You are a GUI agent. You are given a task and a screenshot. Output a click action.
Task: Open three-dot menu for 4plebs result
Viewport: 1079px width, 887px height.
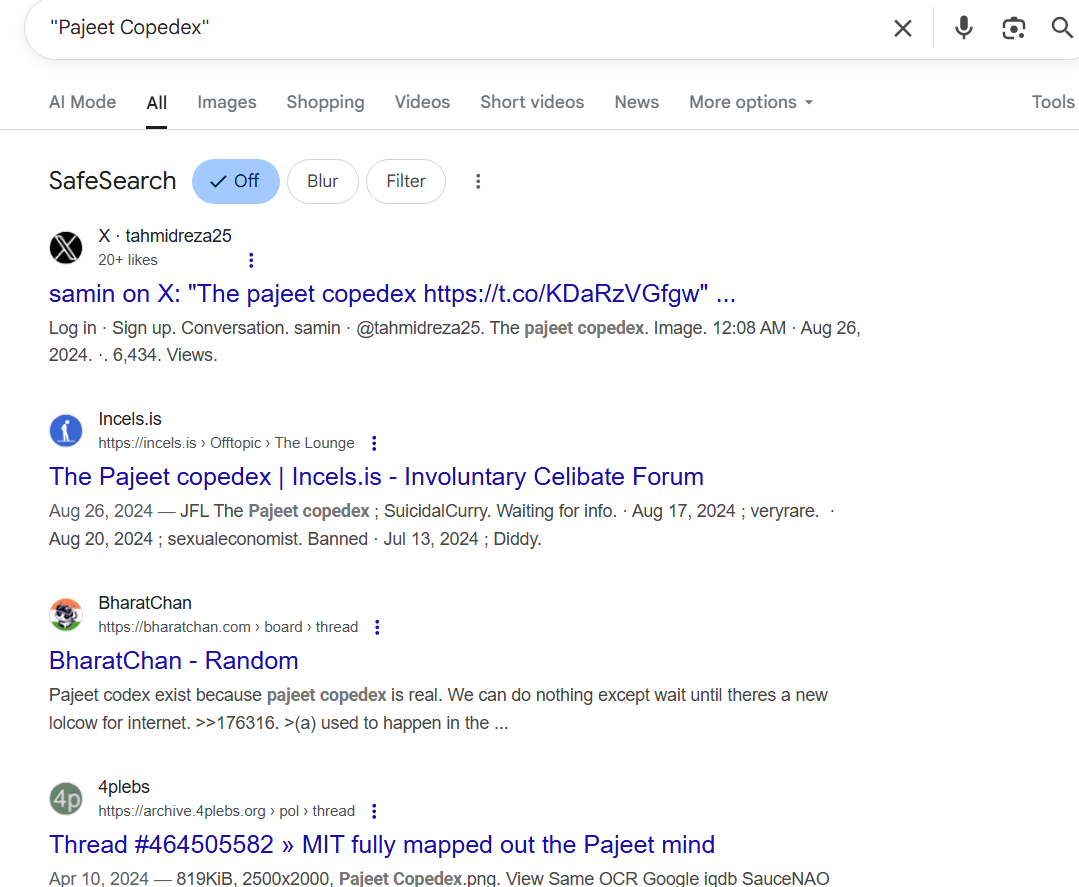coord(374,811)
